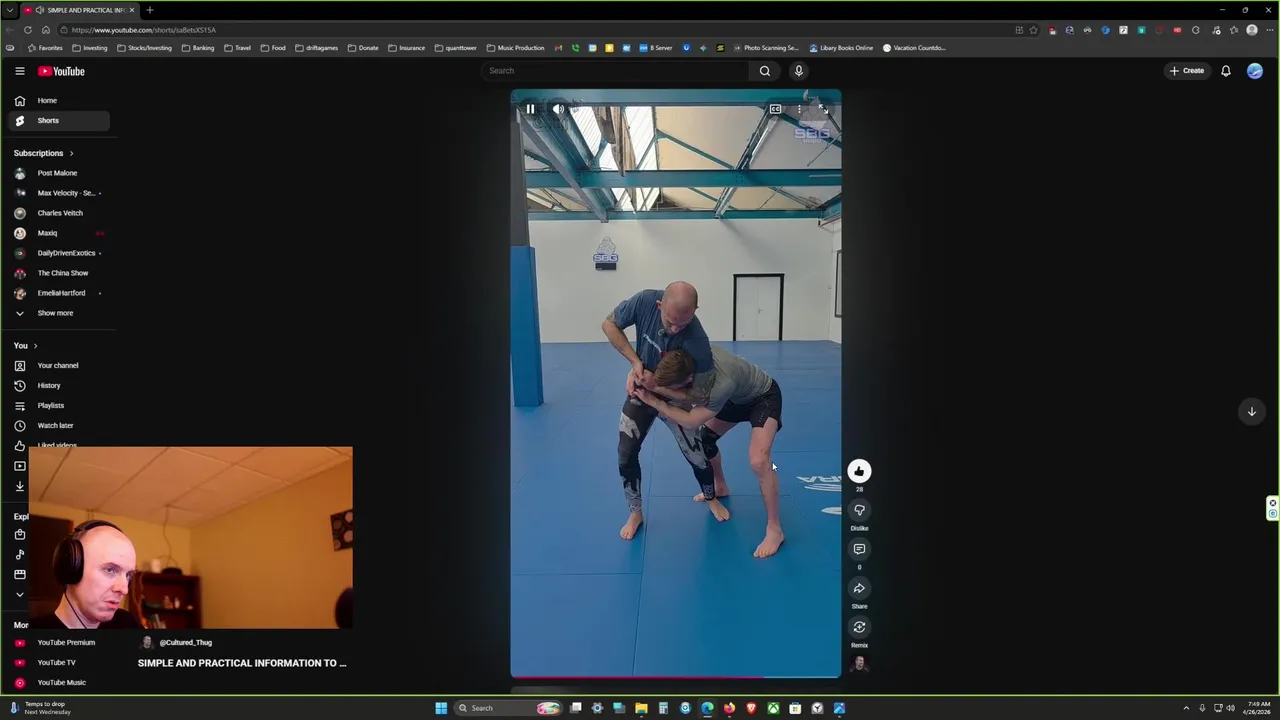Expand the You section

[25, 345]
